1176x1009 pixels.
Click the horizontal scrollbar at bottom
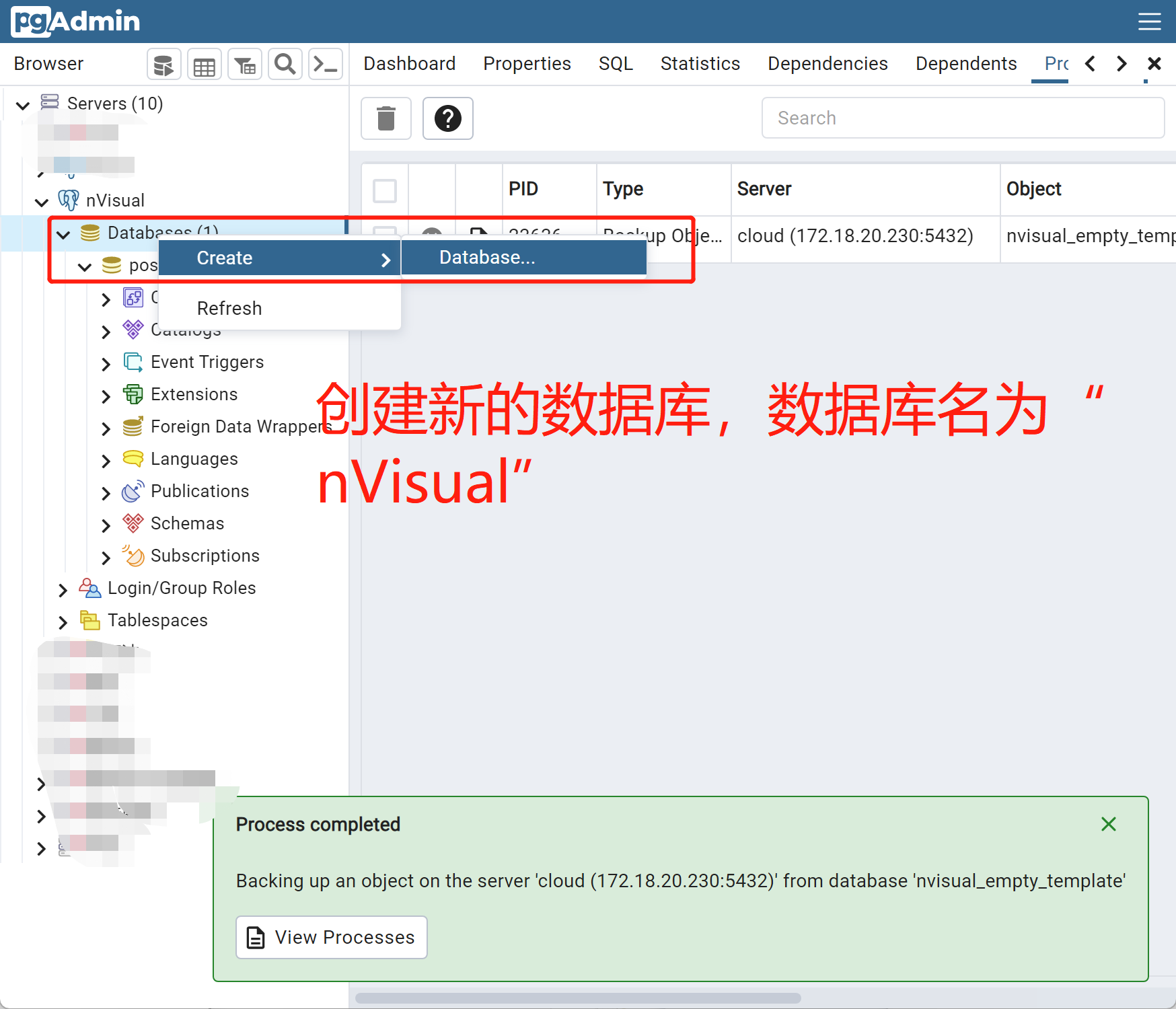[x=578, y=998]
